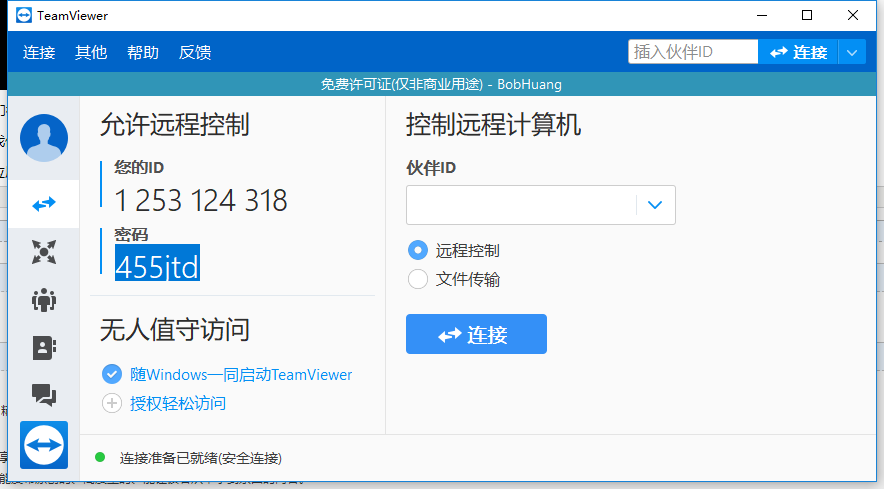Screen dimensions: 884x489
Task: Open the Meeting people sidebar icon
Action: click(x=44, y=300)
